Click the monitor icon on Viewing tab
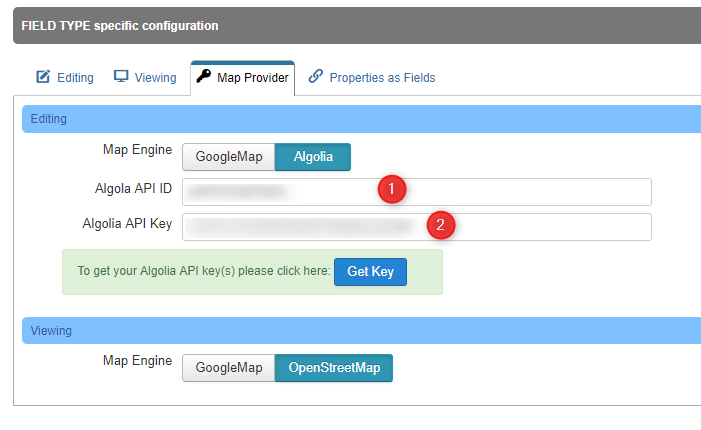701x430 pixels. (x=121, y=76)
